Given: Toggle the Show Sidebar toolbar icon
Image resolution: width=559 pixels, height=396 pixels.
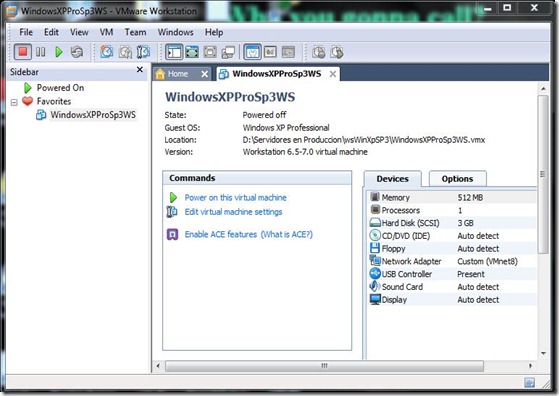Looking at the screenshot, I should 174,52.
